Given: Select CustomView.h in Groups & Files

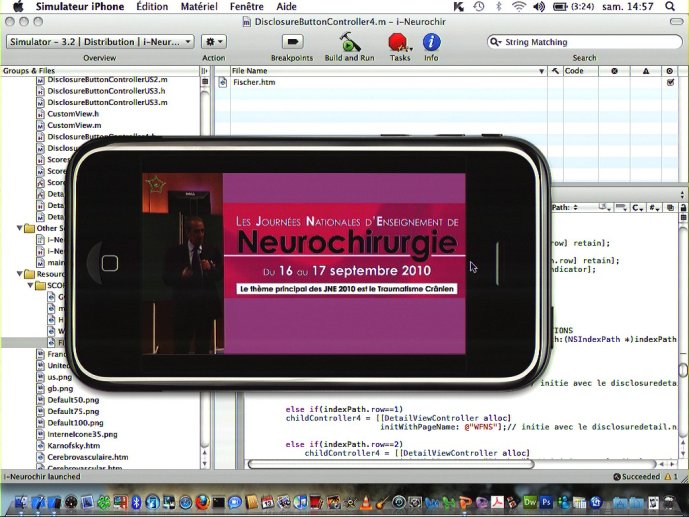Looking at the screenshot, I should (x=73, y=114).
